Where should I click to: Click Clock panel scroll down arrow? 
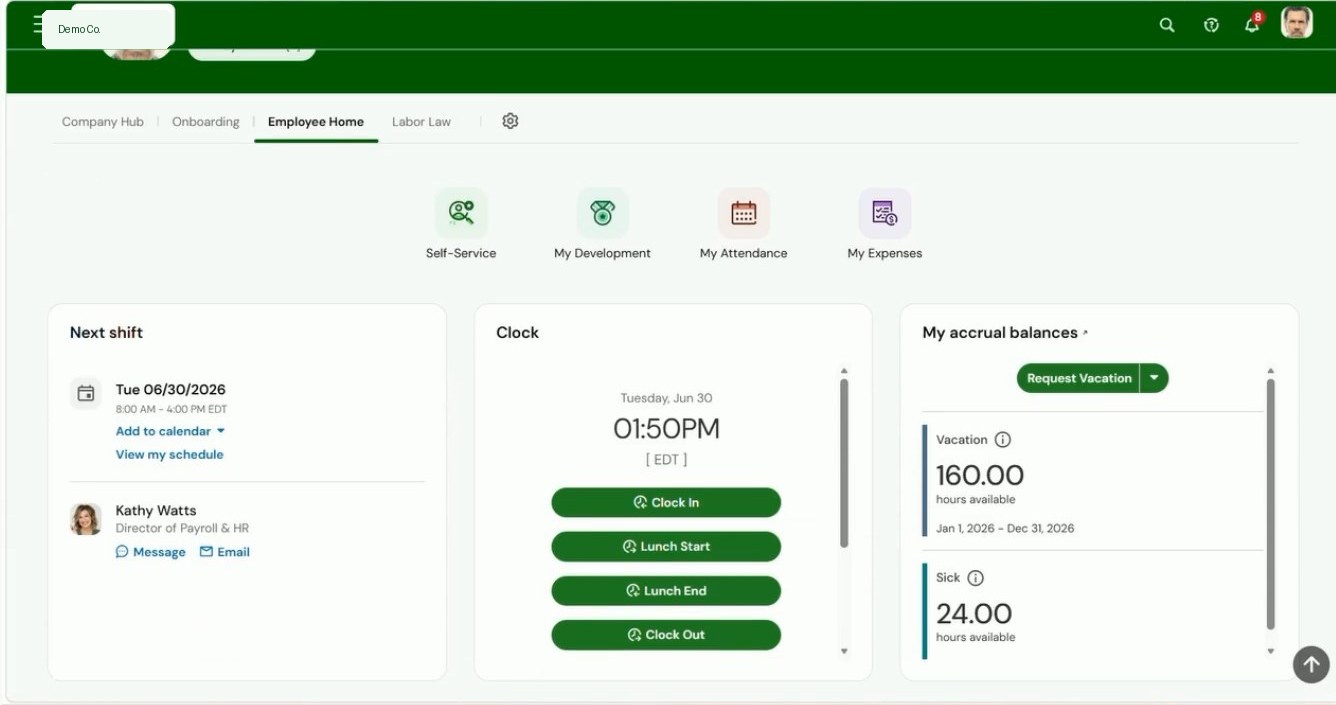tap(844, 651)
